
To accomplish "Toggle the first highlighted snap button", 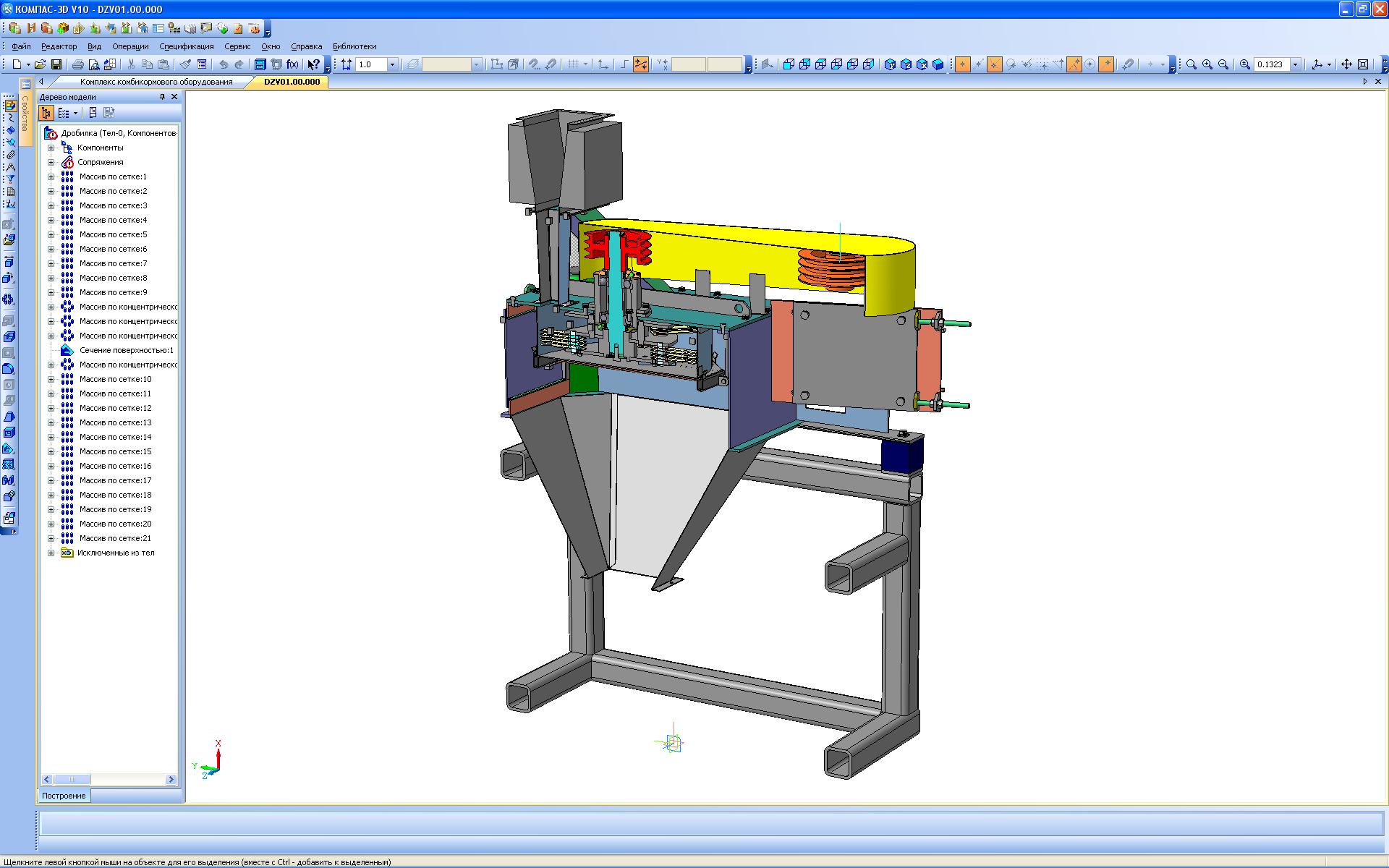I will [x=962, y=64].
